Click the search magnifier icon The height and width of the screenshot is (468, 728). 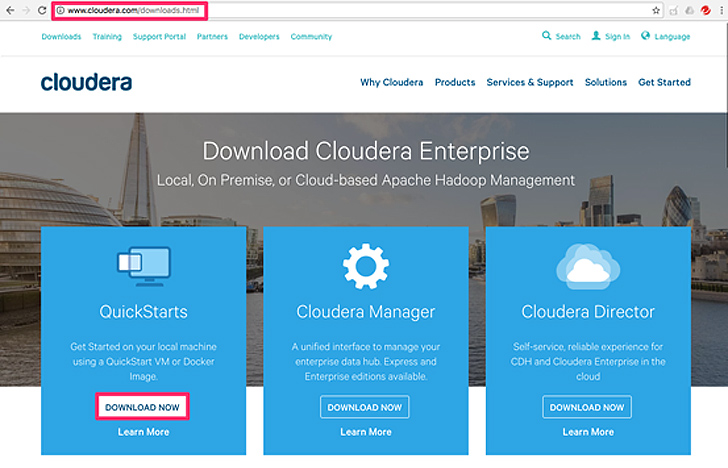546,35
